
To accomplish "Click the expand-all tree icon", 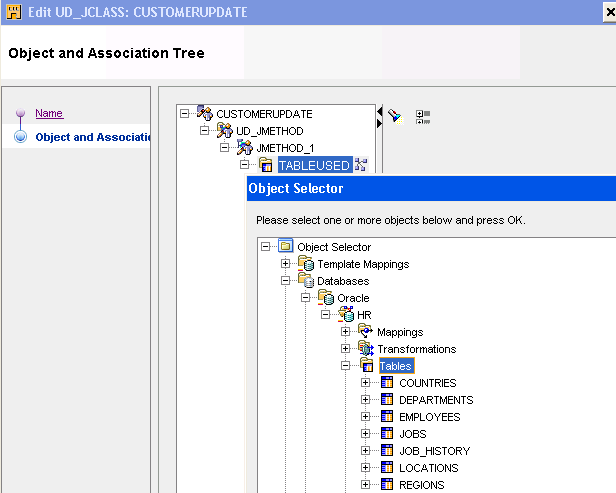I will tap(422, 117).
